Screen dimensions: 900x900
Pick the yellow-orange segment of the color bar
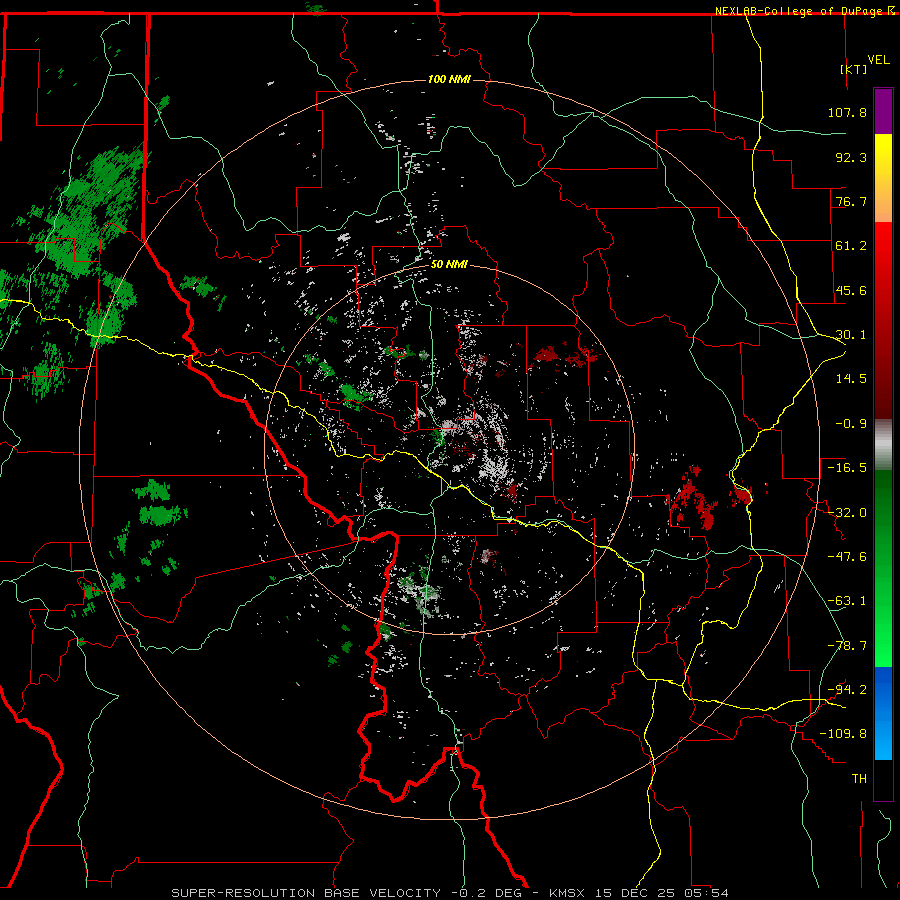click(x=883, y=178)
